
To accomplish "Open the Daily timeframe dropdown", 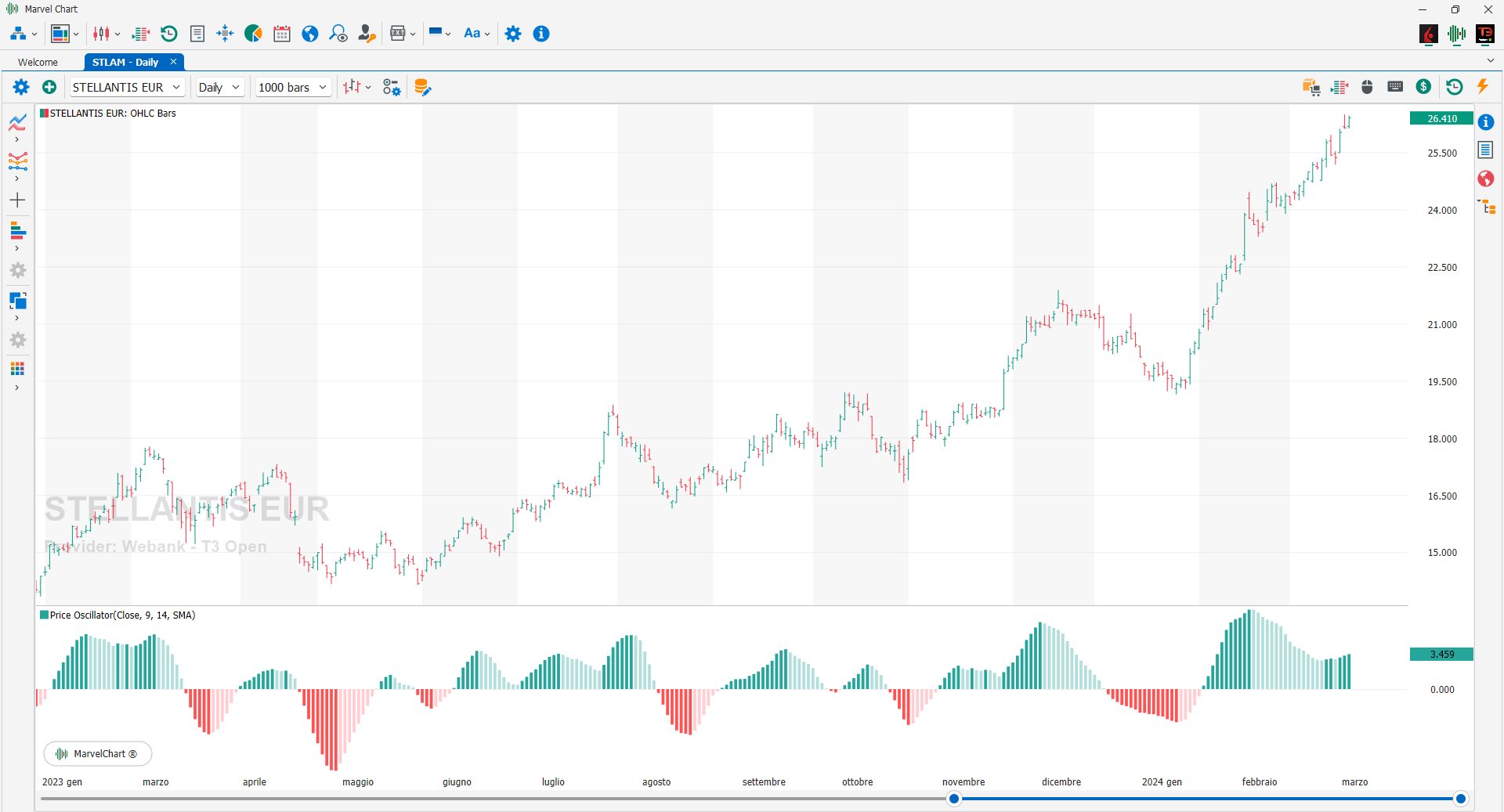I will click(219, 87).
